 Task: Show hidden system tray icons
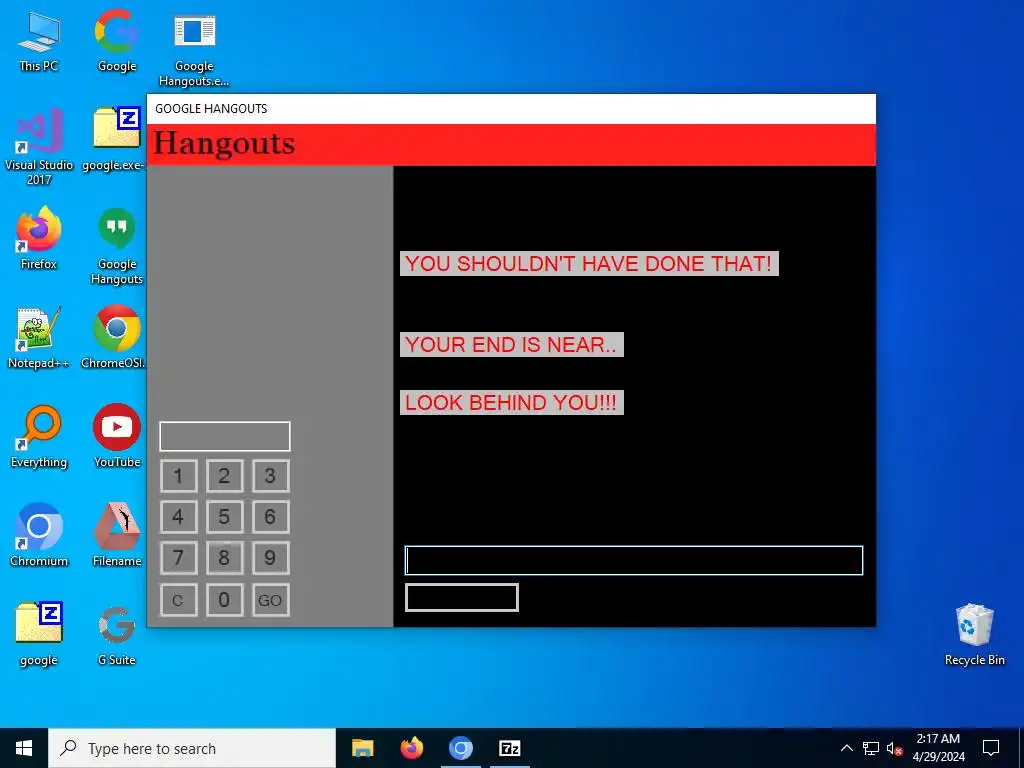846,748
